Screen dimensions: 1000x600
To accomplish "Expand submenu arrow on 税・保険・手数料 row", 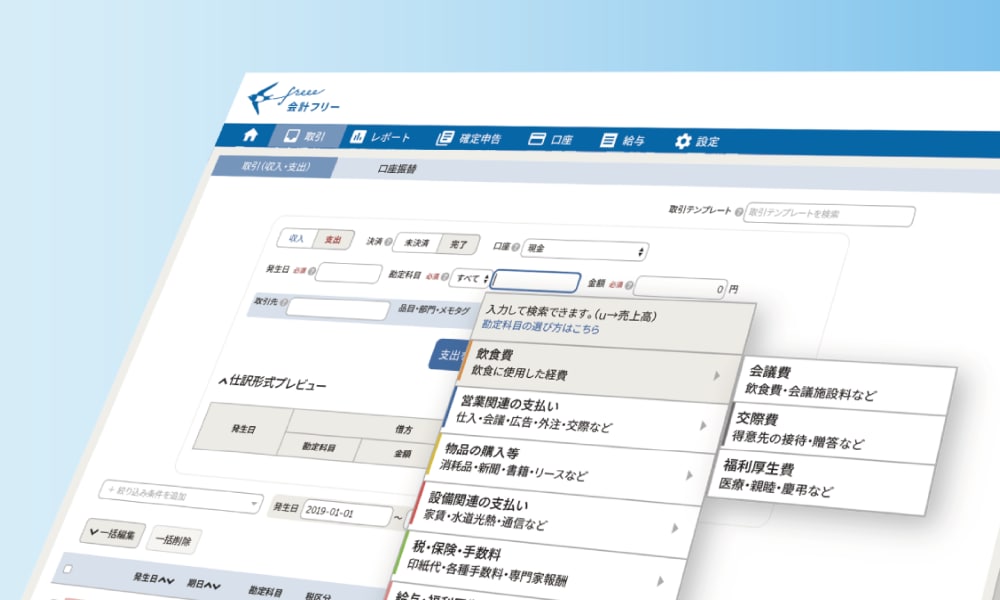I will tap(660, 581).
